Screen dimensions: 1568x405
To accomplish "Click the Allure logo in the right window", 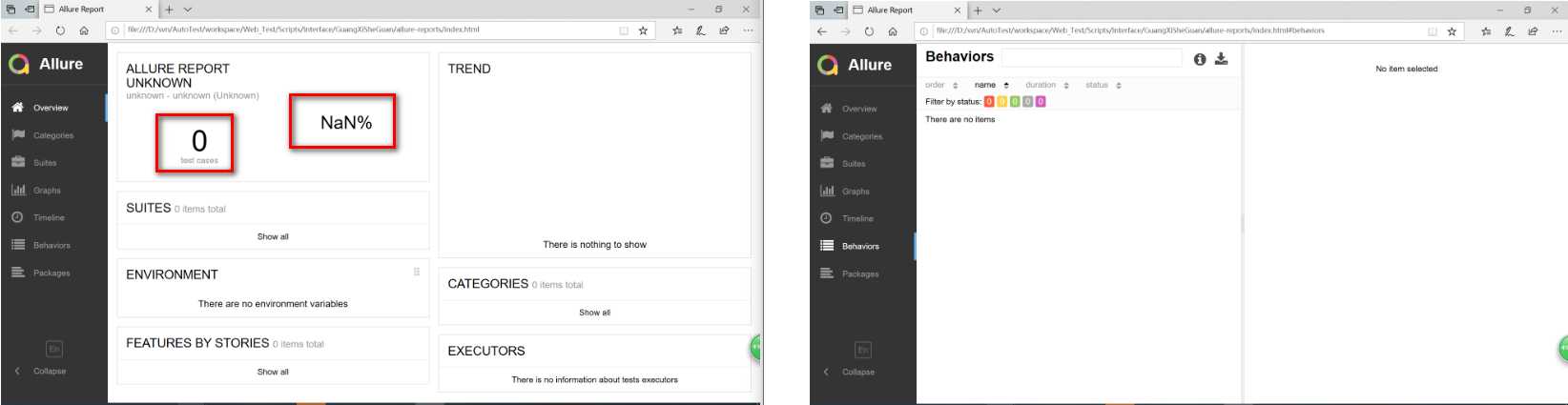I will [855, 65].
